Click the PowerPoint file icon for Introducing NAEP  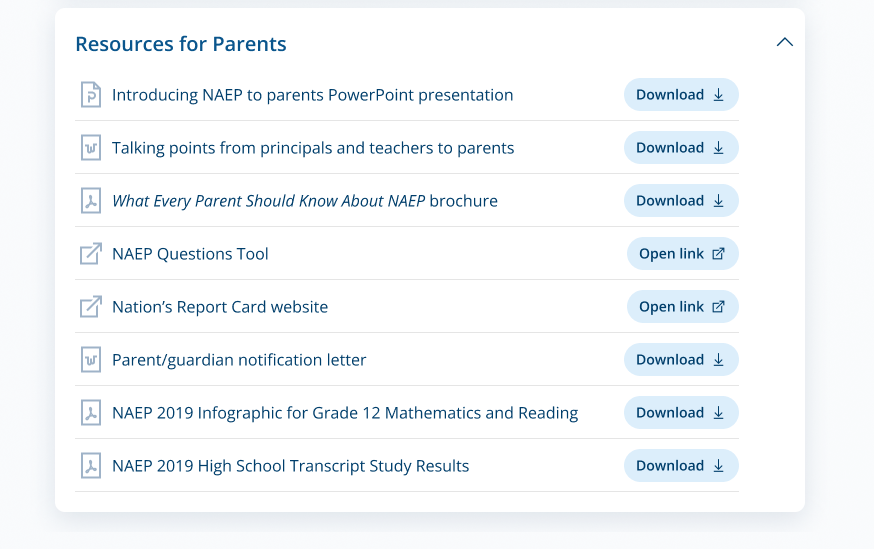coord(91,95)
